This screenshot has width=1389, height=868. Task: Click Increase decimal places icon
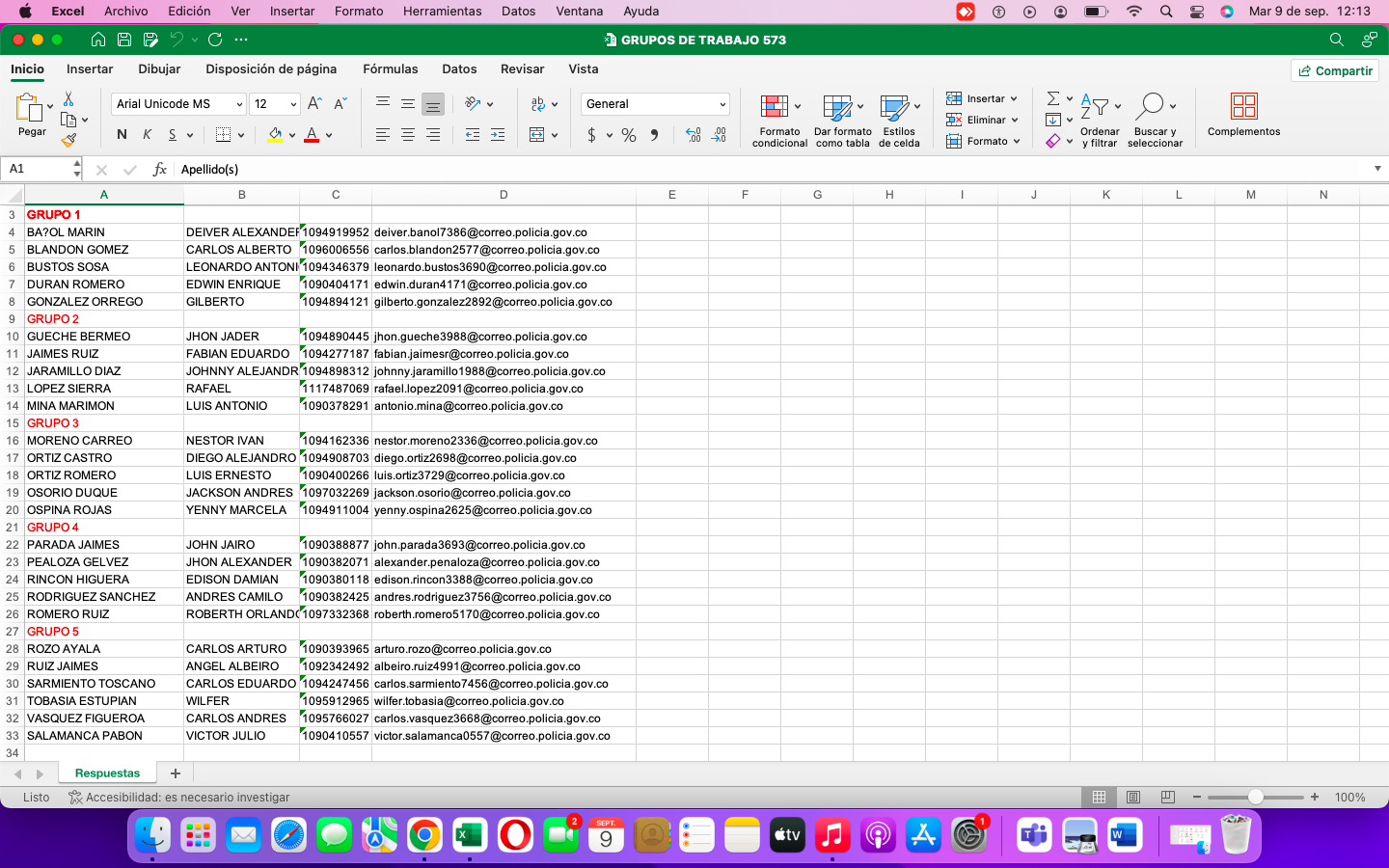click(694, 135)
